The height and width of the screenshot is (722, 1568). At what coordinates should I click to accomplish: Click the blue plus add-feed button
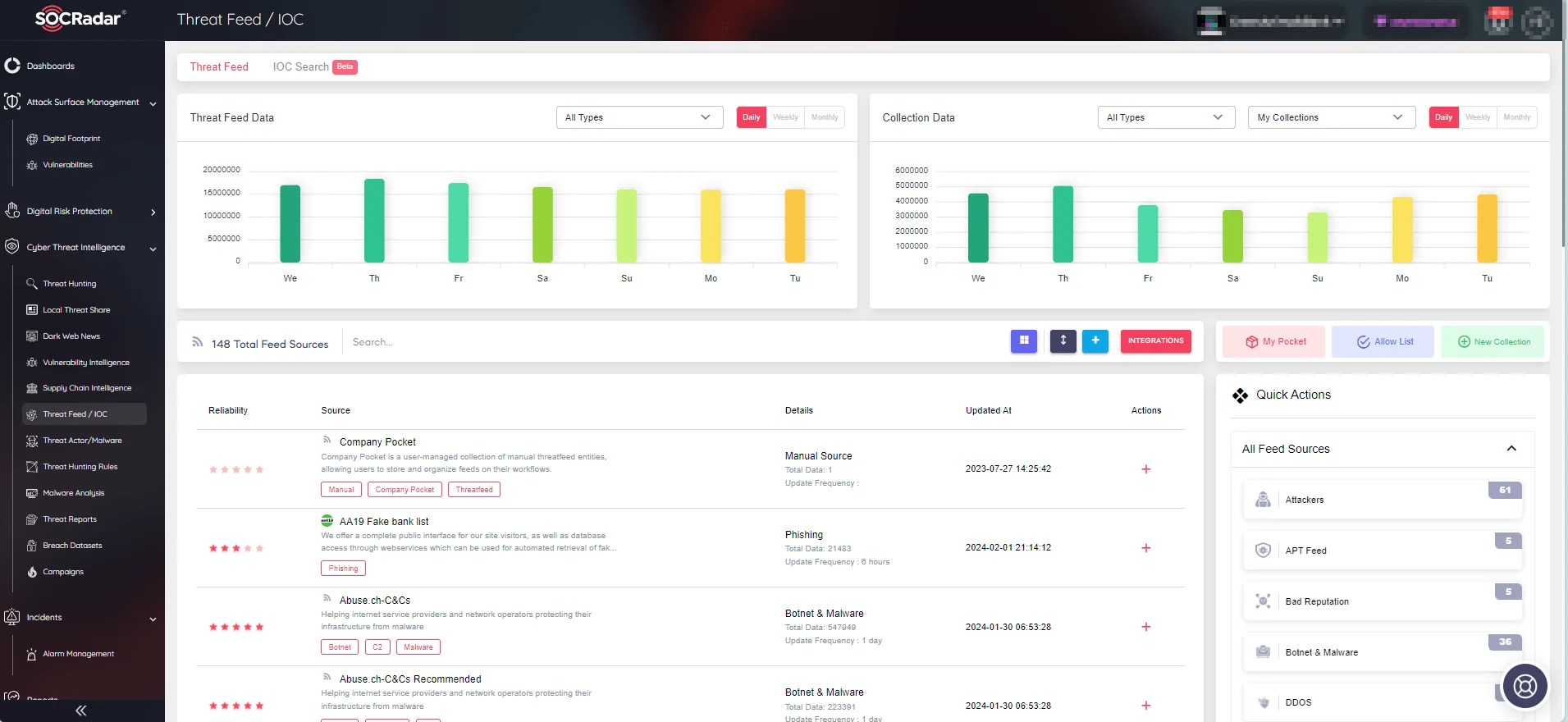pyautogui.click(x=1095, y=340)
